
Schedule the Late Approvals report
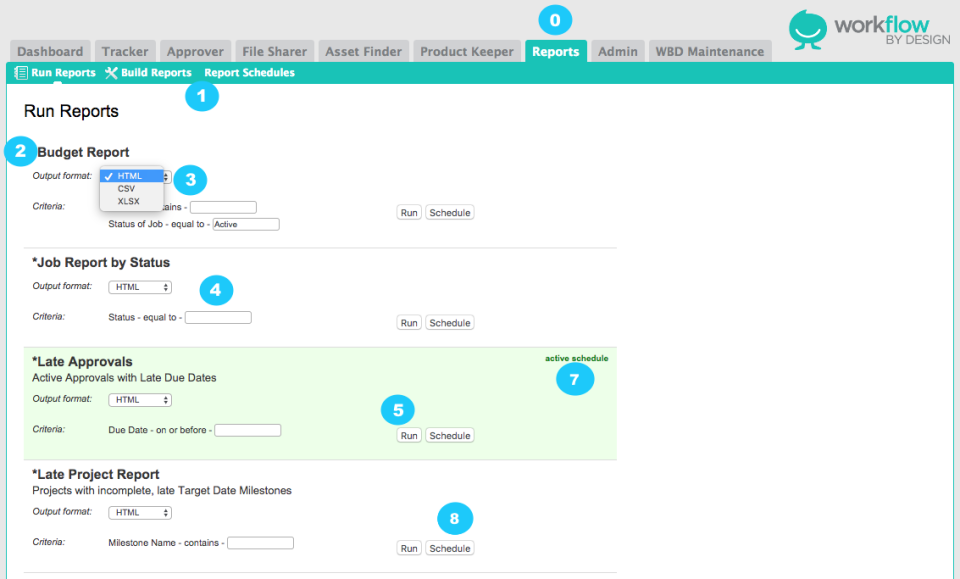click(x=449, y=435)
